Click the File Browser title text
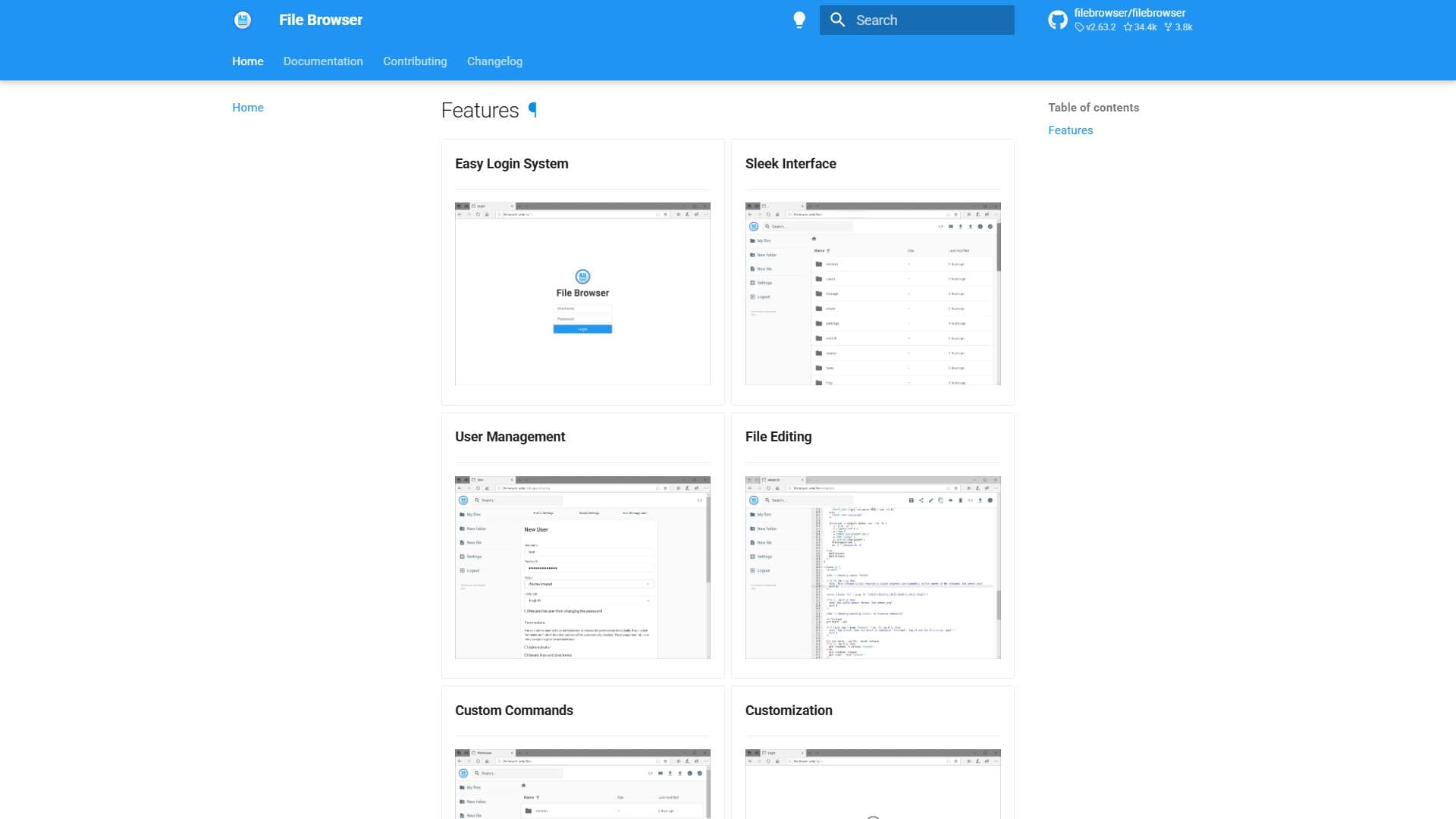The image size is (1456, 819). (x=321, y=20)
